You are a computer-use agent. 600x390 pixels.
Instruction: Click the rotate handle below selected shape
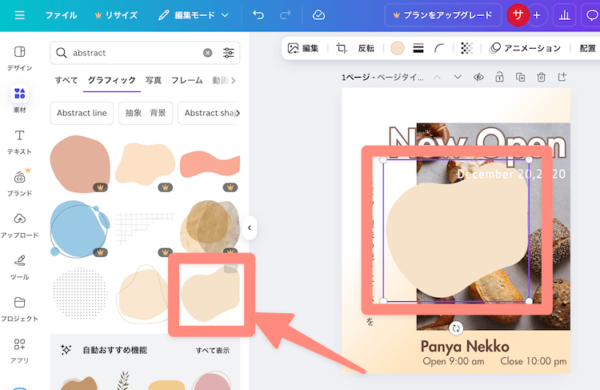[456, 328]
